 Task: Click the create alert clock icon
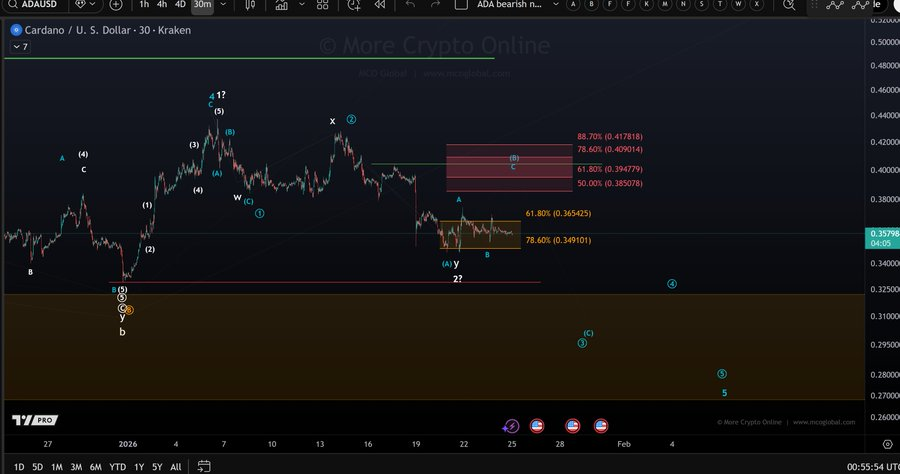tap(351, 5)
